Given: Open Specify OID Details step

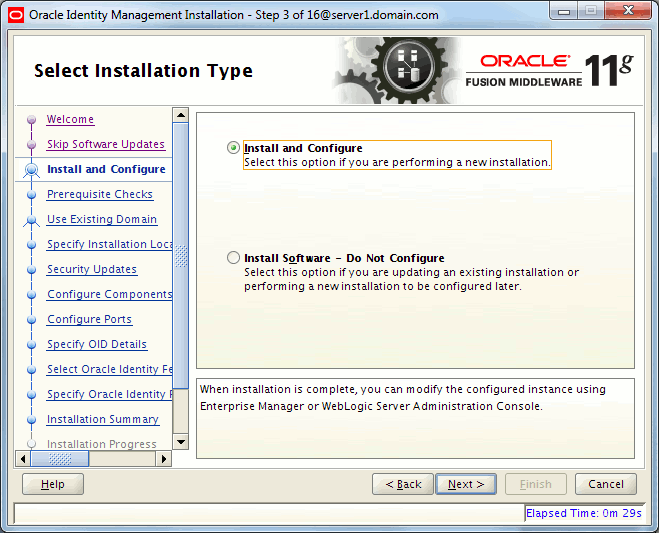Looking at the screenshot, I should pos(97,344).
